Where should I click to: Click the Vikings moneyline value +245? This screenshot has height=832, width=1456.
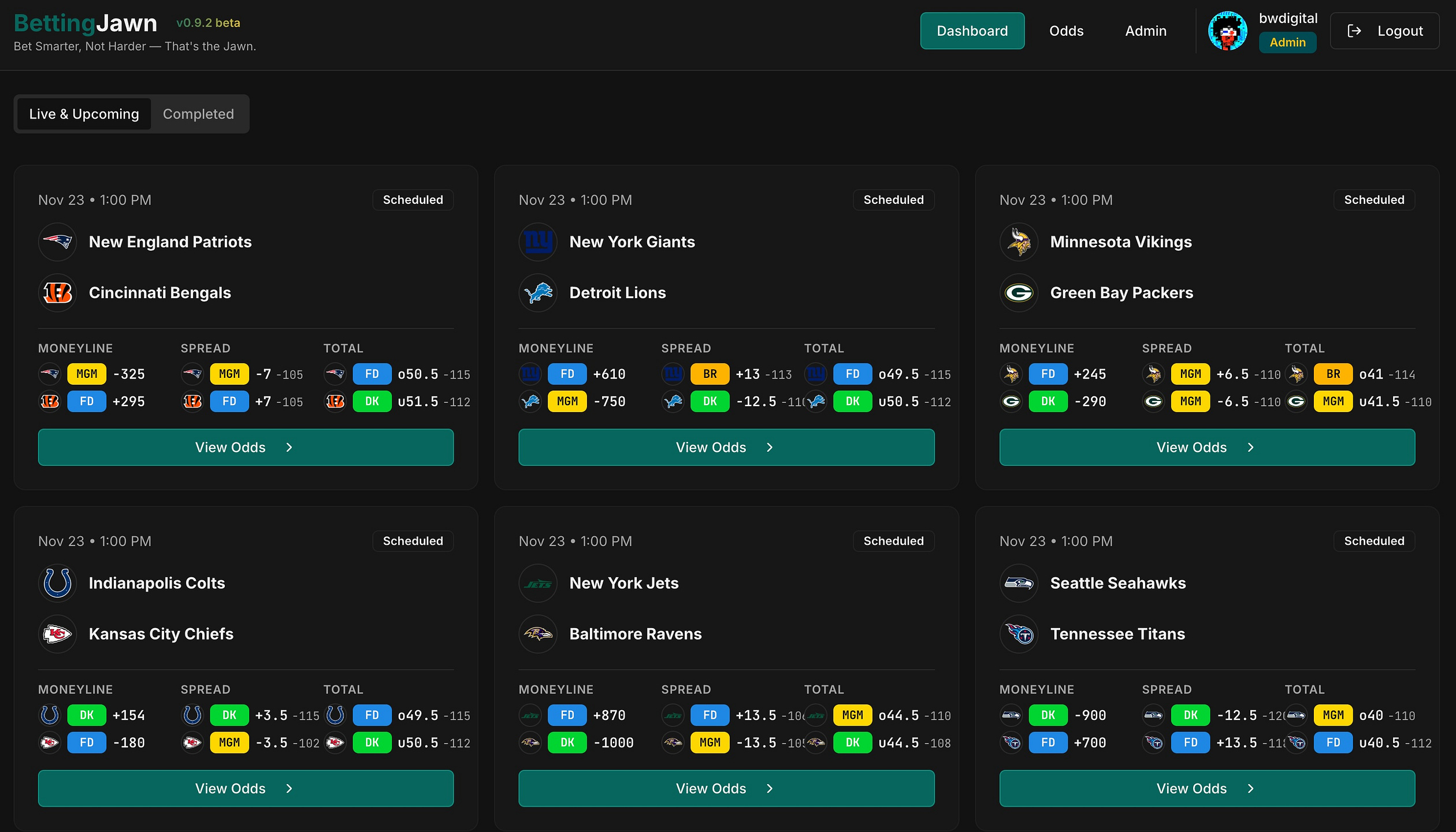tap(1090, 374)
